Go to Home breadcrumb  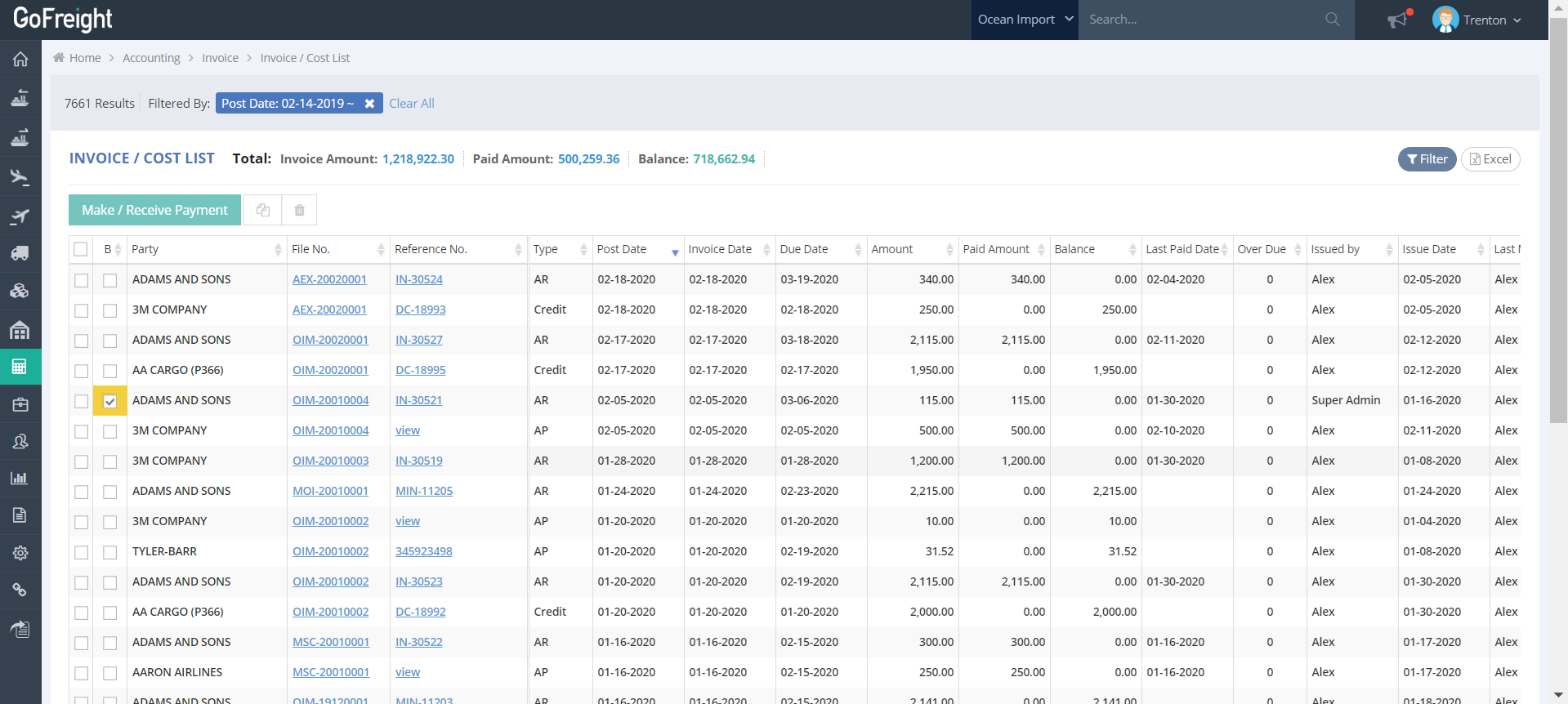point(85,58)
